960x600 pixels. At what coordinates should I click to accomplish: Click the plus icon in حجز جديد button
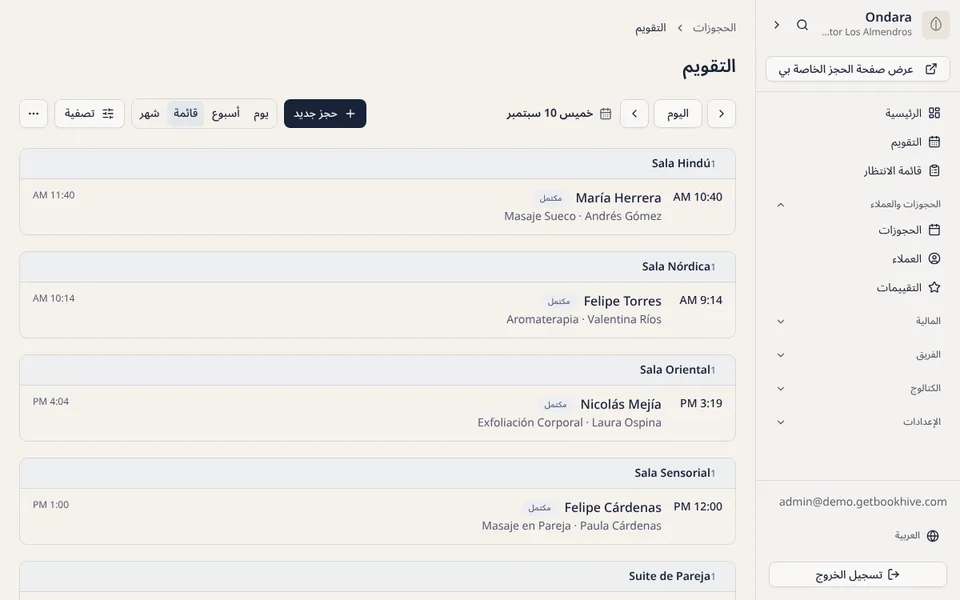click(350, 113)
